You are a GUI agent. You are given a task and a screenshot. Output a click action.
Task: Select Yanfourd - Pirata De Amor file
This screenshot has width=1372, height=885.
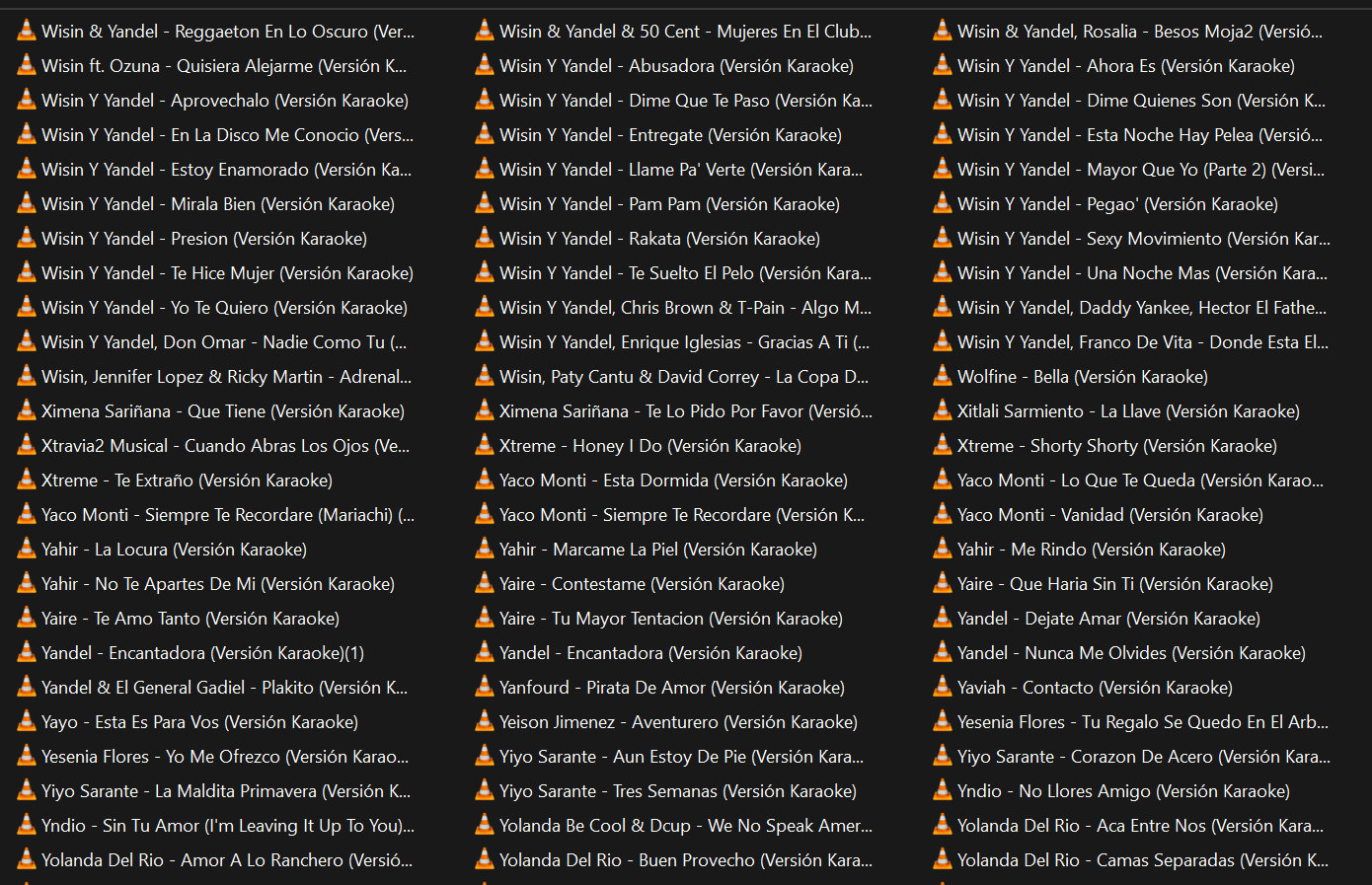pos(671,688)
